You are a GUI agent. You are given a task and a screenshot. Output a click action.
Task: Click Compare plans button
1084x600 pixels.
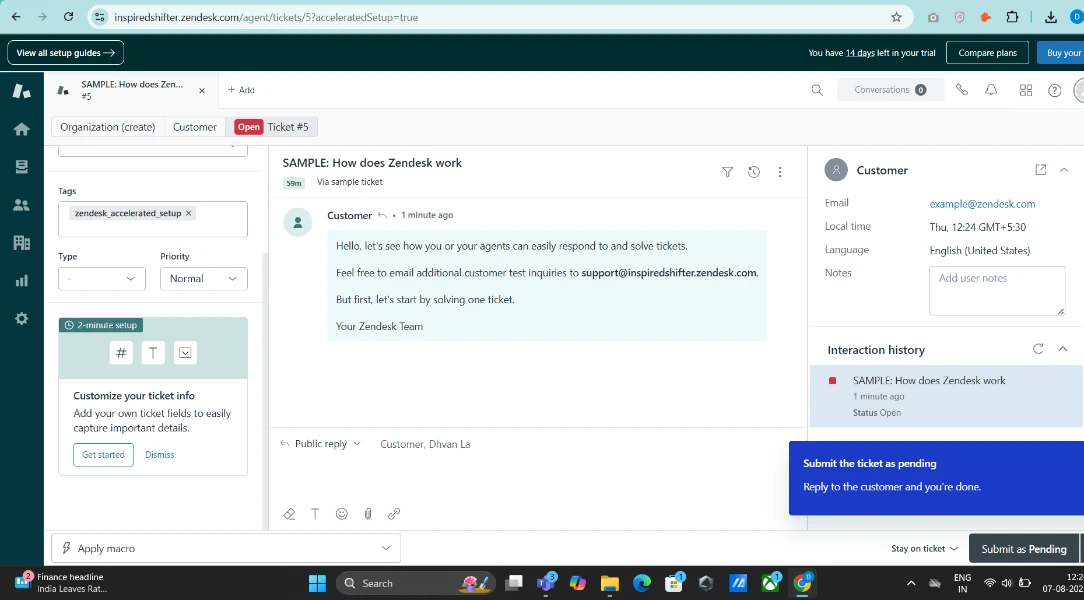(987, 53)
